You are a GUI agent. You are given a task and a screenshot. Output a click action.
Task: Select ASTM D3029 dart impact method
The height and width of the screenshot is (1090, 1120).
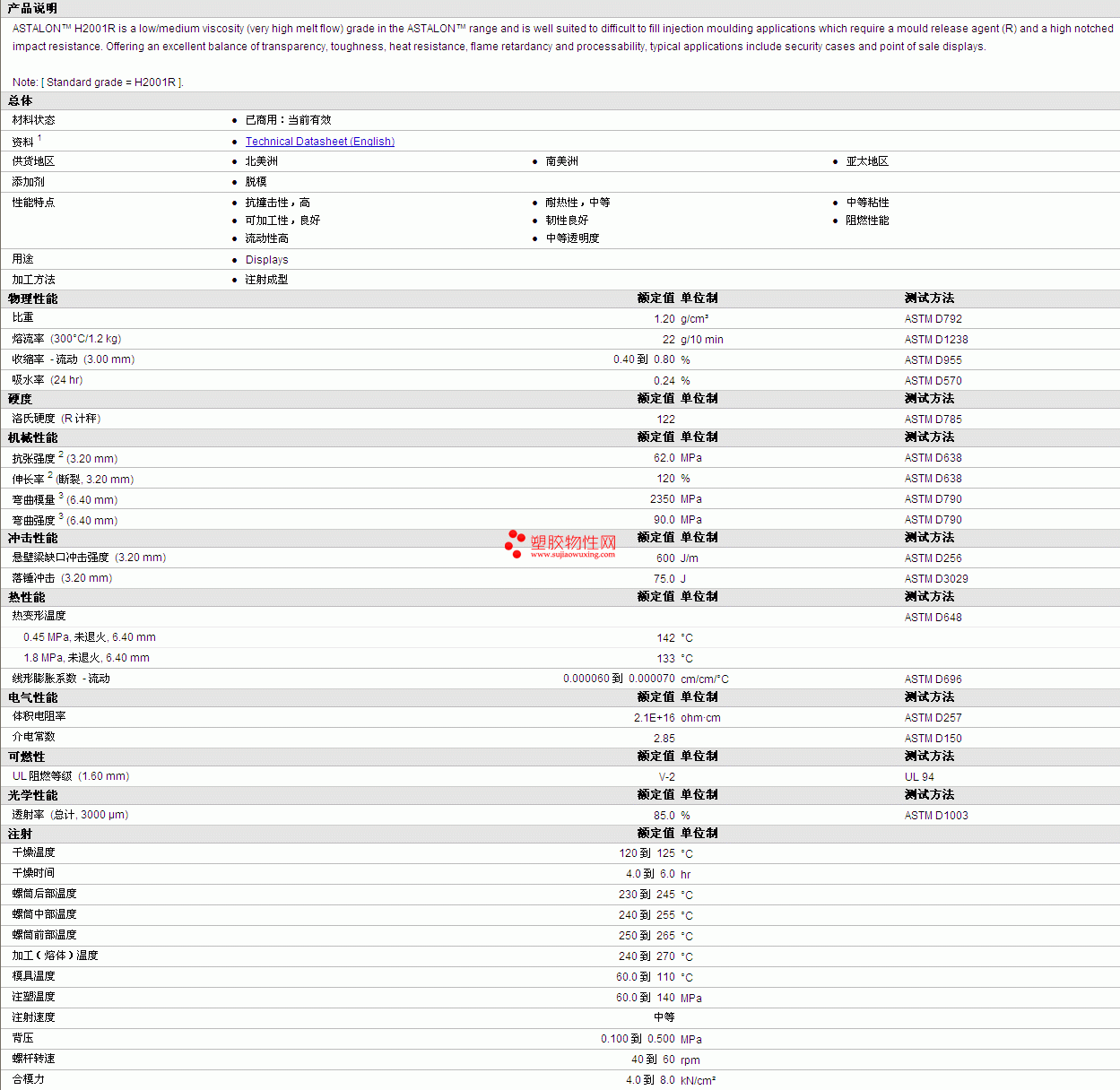[x=936, y=579]
